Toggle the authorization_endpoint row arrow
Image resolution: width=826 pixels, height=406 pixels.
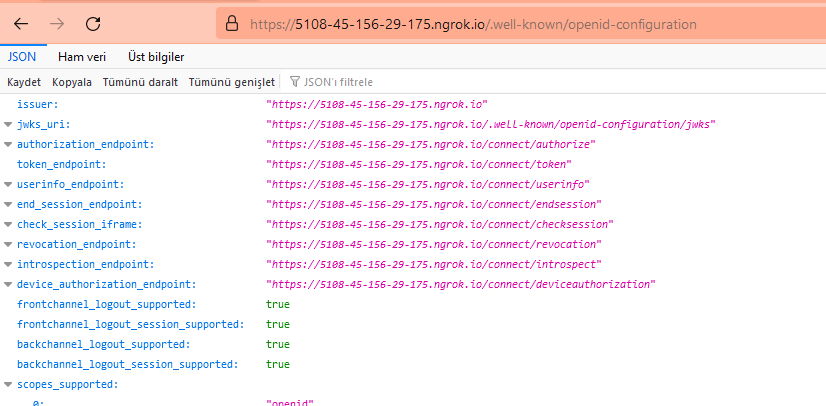point(8,144)
